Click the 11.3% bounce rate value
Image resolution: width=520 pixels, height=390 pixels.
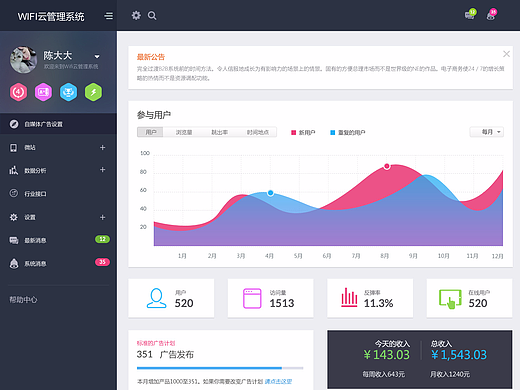tap(378, 303)
